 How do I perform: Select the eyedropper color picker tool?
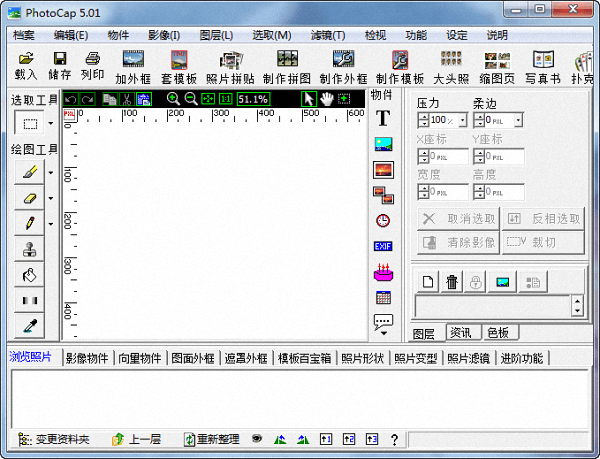point(29,326)
